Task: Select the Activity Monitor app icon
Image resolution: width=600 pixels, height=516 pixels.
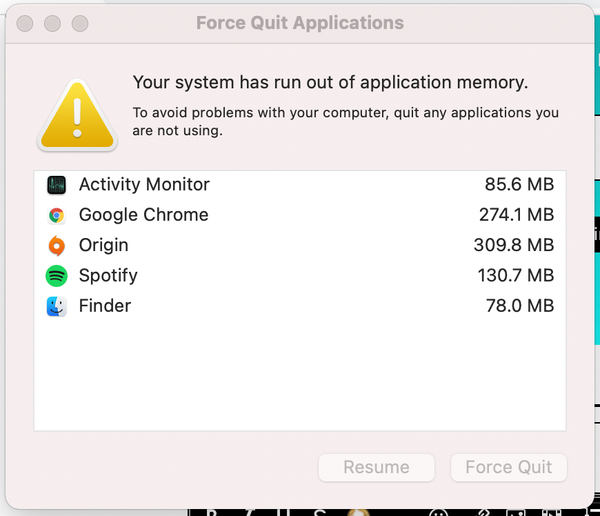Action: point(56,185)
